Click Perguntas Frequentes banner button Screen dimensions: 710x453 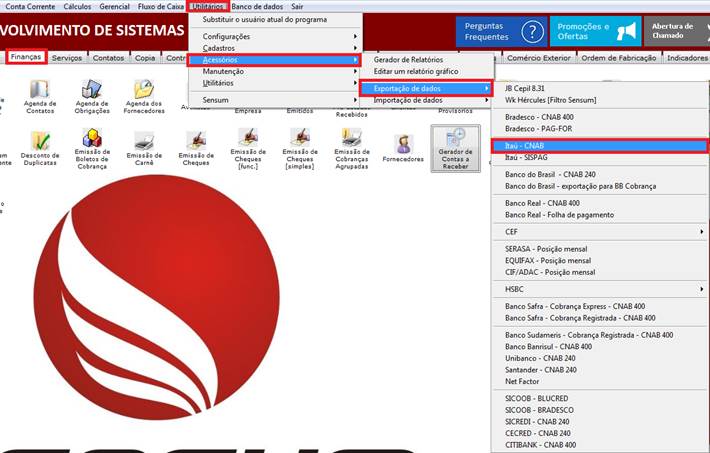[501, 31]
